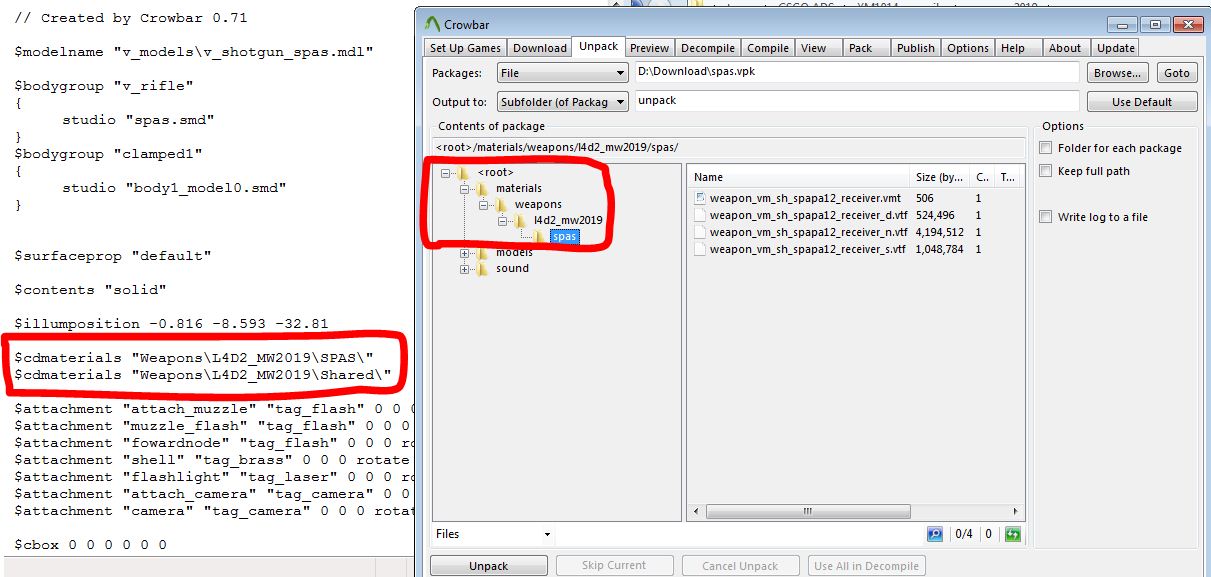This screenshot has width=1211, height=577.
Task: Click the Skip Current button
Action: (x=614, y=566)
